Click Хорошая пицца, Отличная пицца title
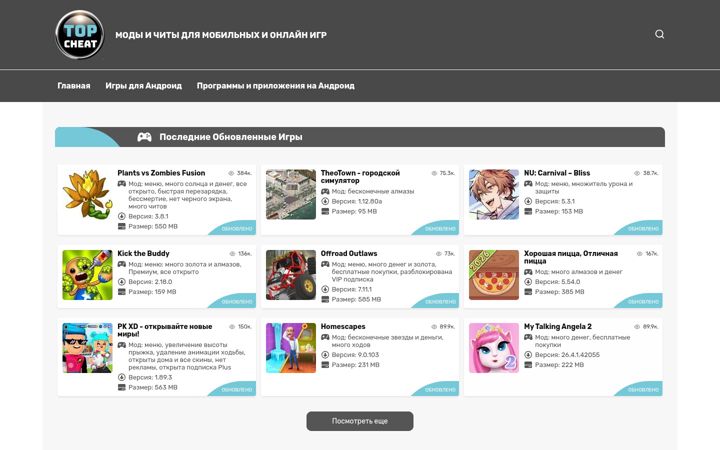Image resolution: width=720 pixels, height=450 pixels. tap(571, 257)
